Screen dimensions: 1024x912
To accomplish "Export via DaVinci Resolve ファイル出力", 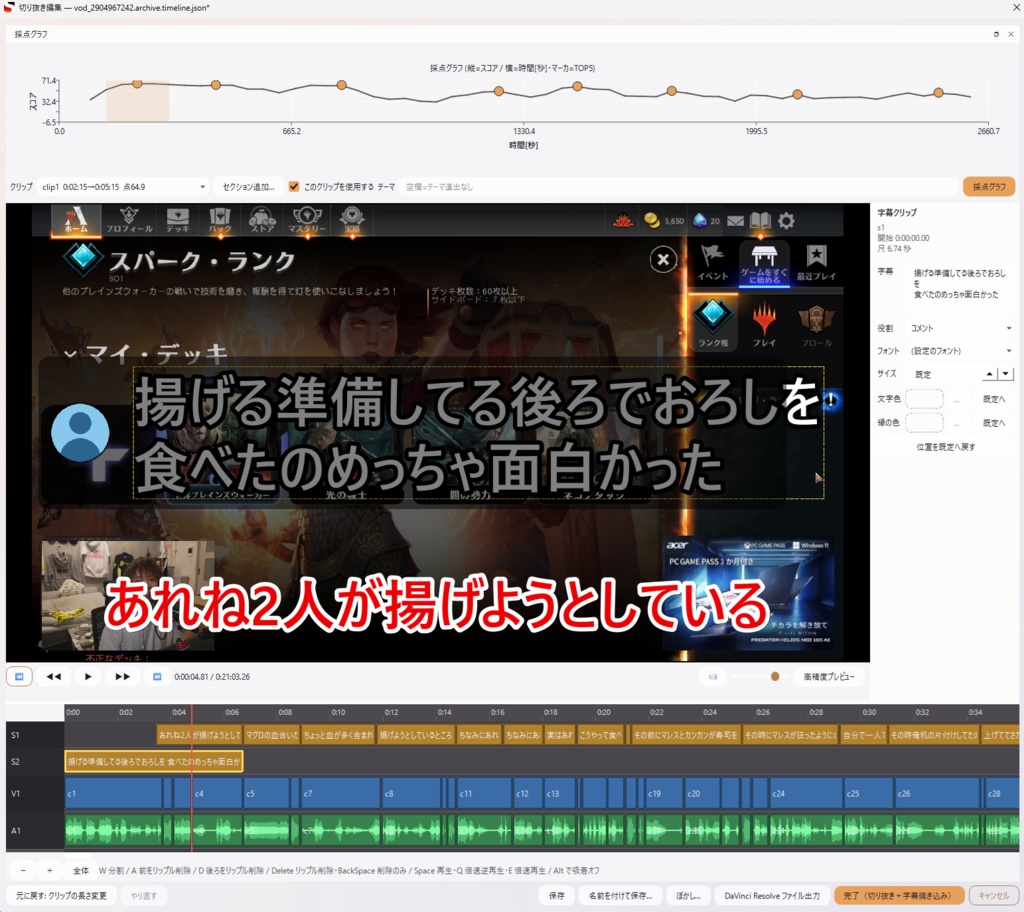I will pos(772,896).
